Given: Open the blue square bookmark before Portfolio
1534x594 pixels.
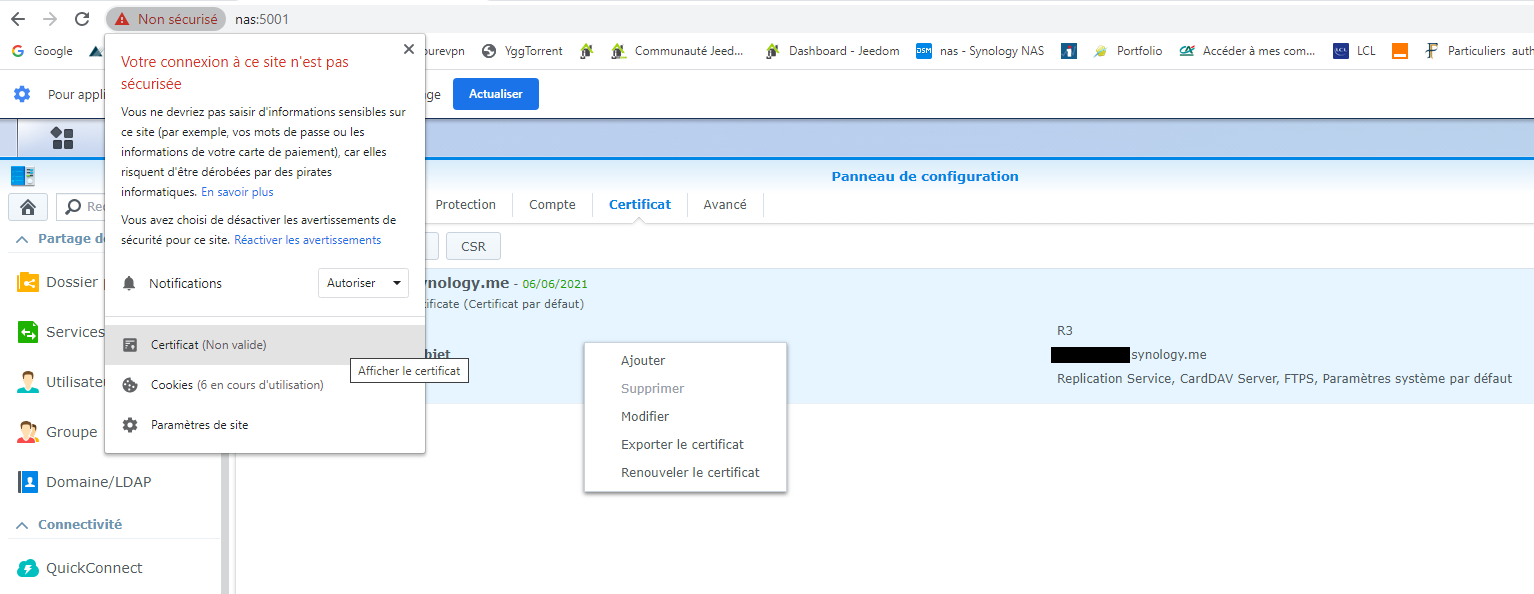Looking at the screenshot, I should [1069, 51].
